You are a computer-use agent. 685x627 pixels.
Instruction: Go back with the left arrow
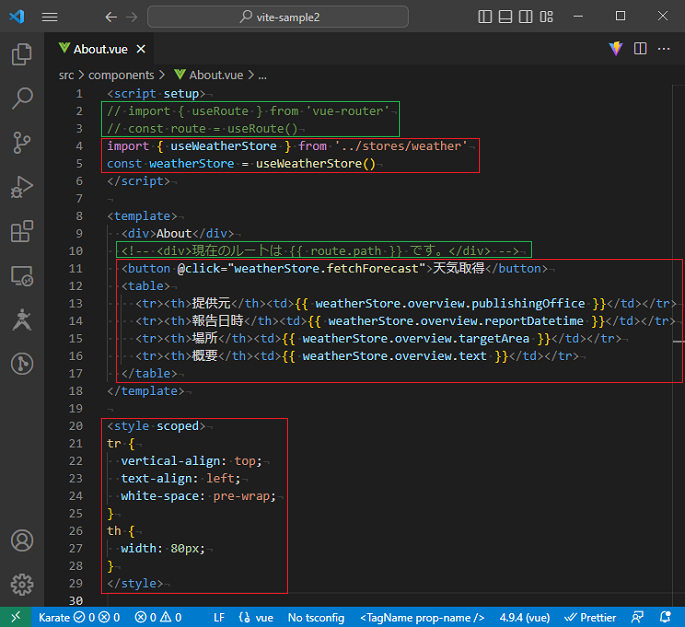tap(111, 17)
